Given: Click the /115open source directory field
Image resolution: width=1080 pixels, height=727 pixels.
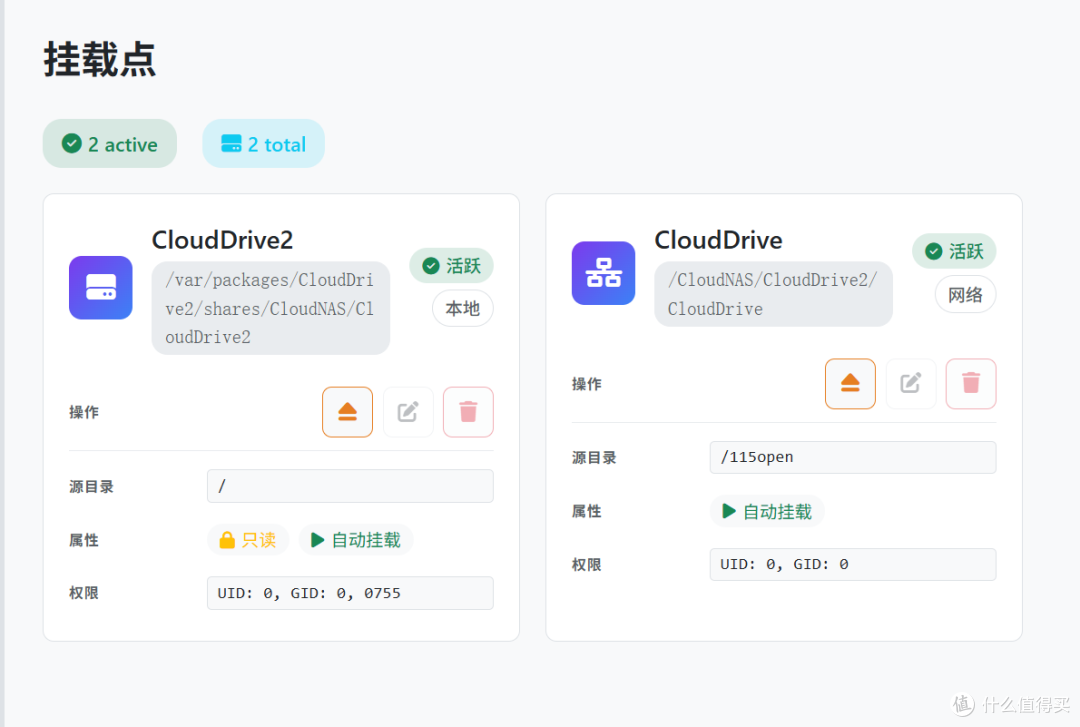Looking at the screenshot, I should (x=853, y=457).
